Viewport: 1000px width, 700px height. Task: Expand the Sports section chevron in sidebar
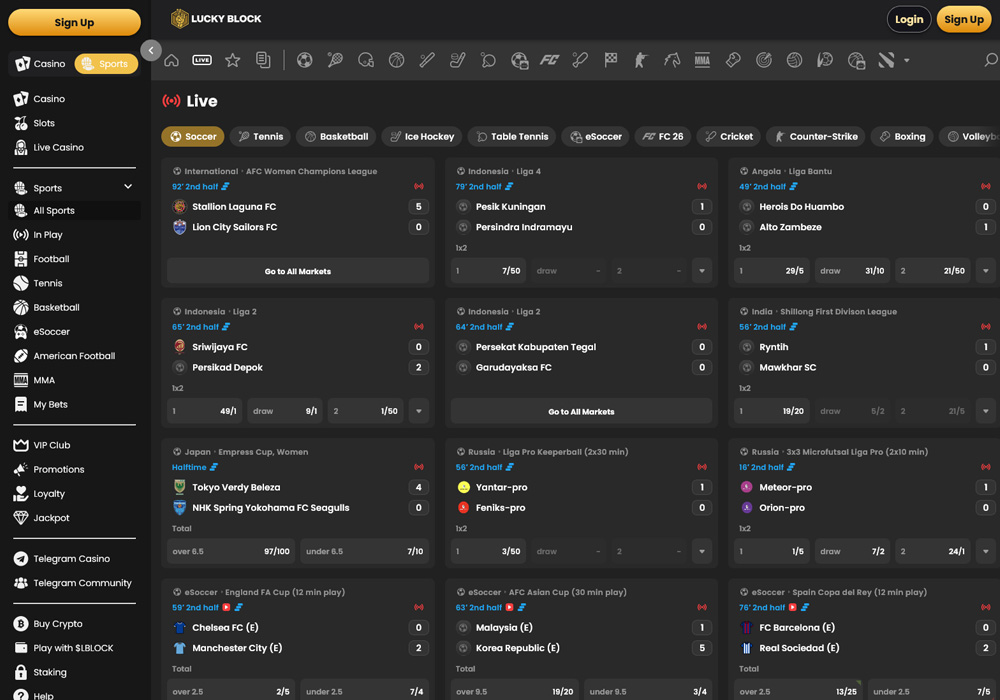pos(128,187)
